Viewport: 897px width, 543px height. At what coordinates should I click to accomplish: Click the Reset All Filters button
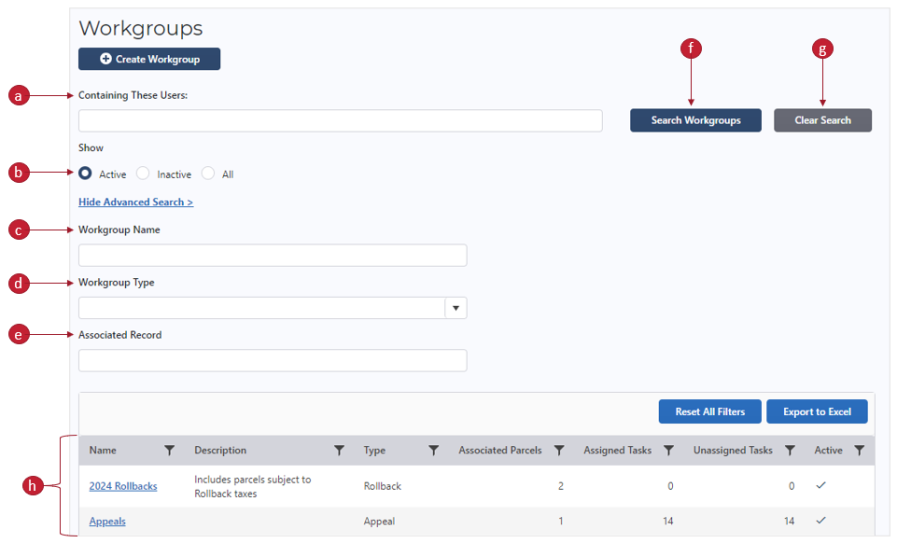point(709,412)
